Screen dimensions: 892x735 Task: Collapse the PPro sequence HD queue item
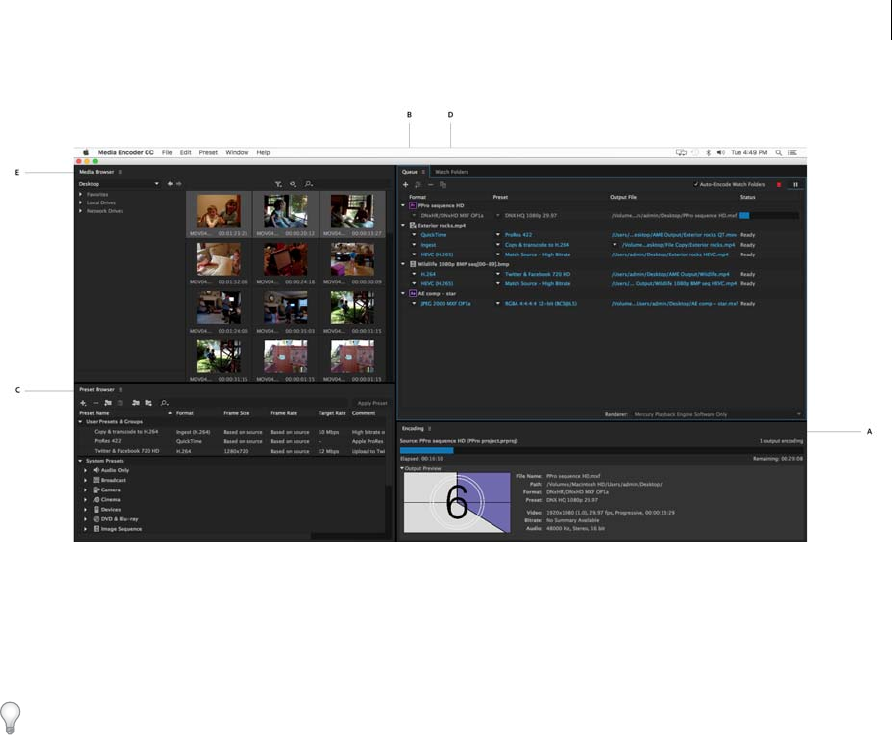[403, 205]
